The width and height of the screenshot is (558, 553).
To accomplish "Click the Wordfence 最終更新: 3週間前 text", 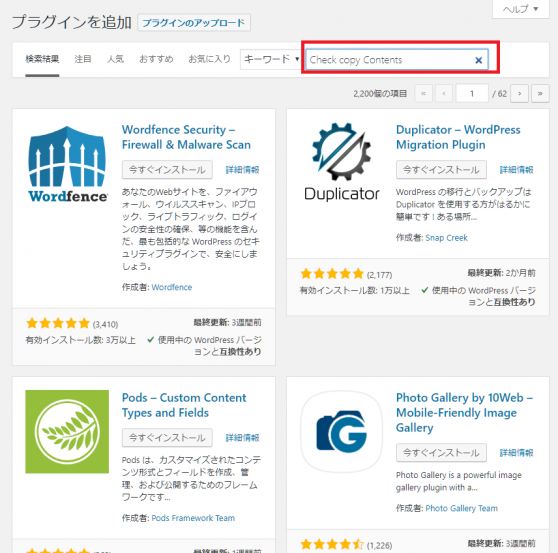I will [x=227, y=322].
